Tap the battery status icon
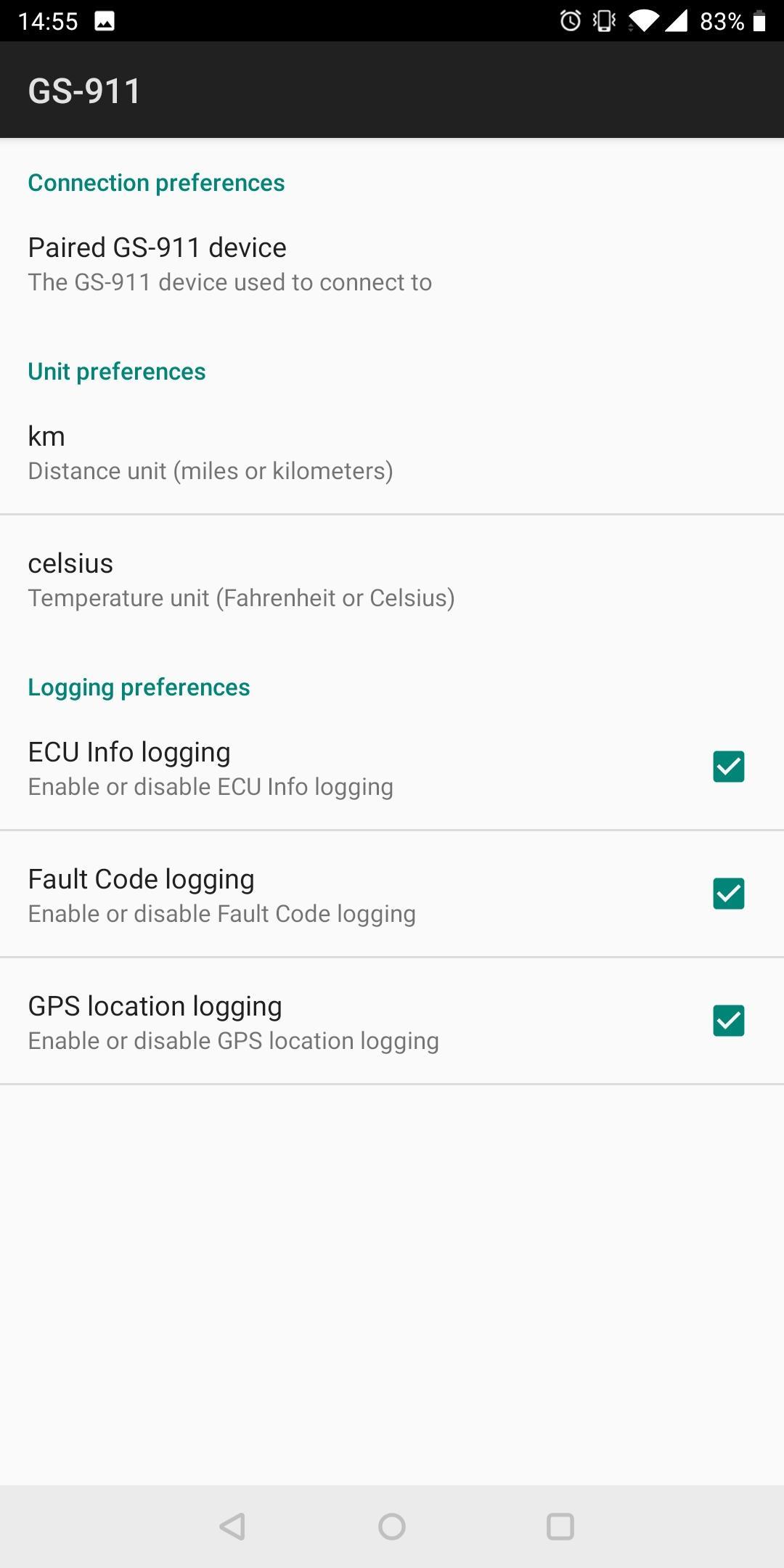The image size is (784, 1568). tap(759, 21)
